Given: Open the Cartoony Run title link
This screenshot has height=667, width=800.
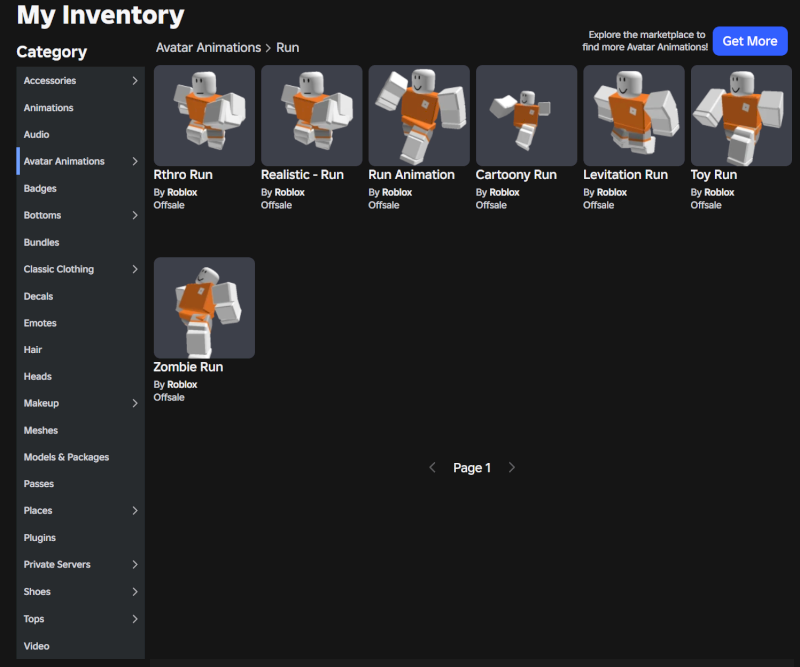Looking at the screenshot, I should pos(516,175).
